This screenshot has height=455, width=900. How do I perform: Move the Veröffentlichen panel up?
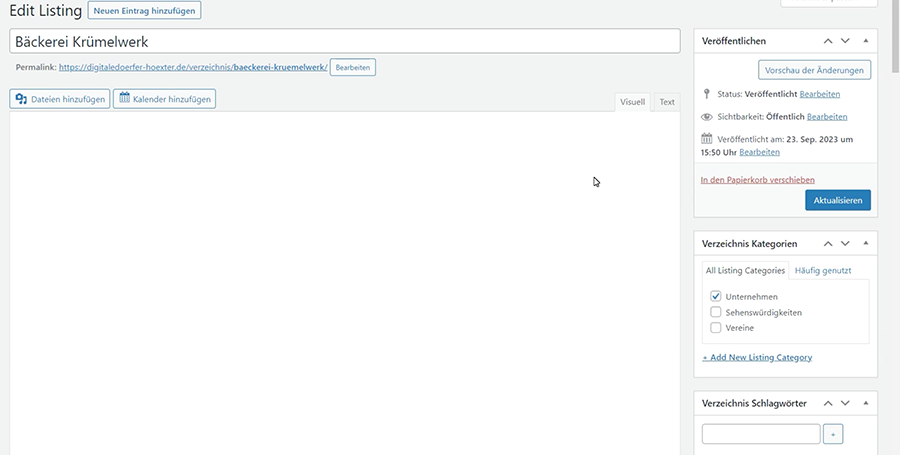point(828,41)
